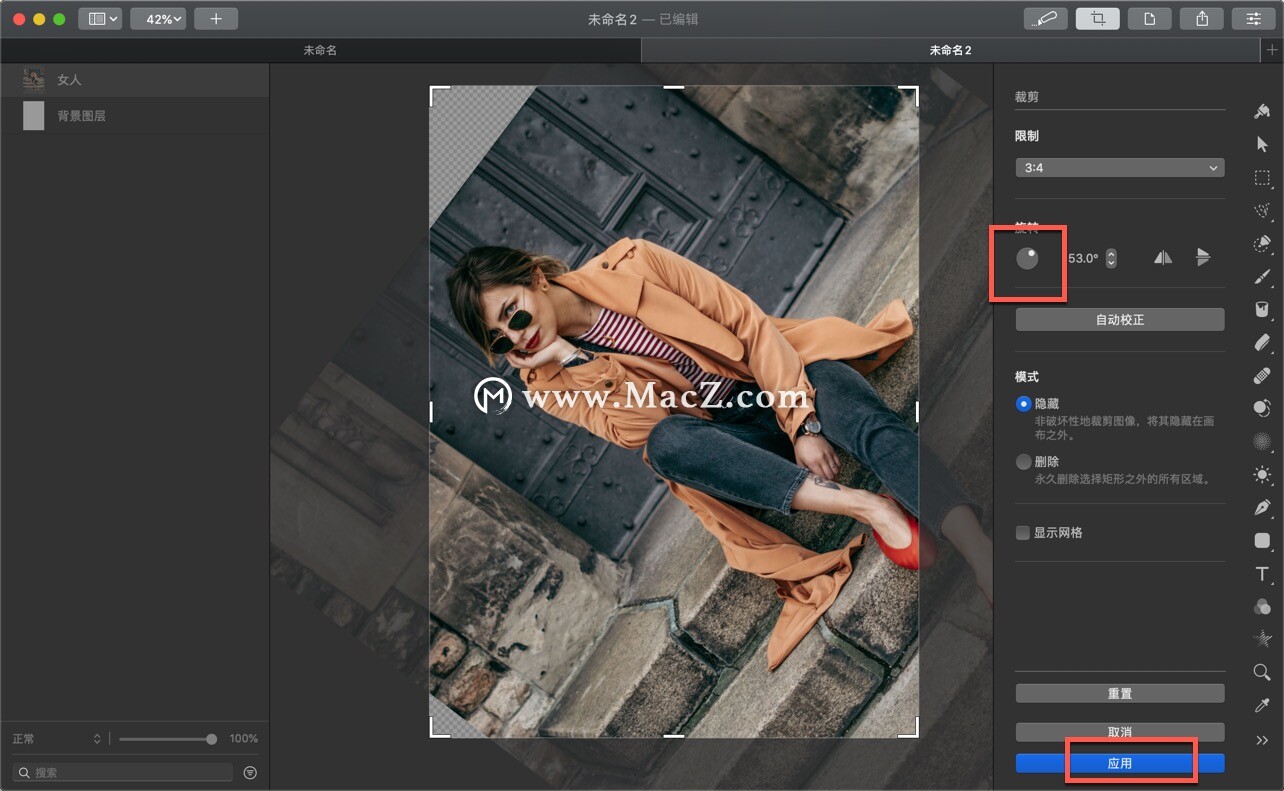Open the Effects star tool
1284x791 pixels.
1262,639
